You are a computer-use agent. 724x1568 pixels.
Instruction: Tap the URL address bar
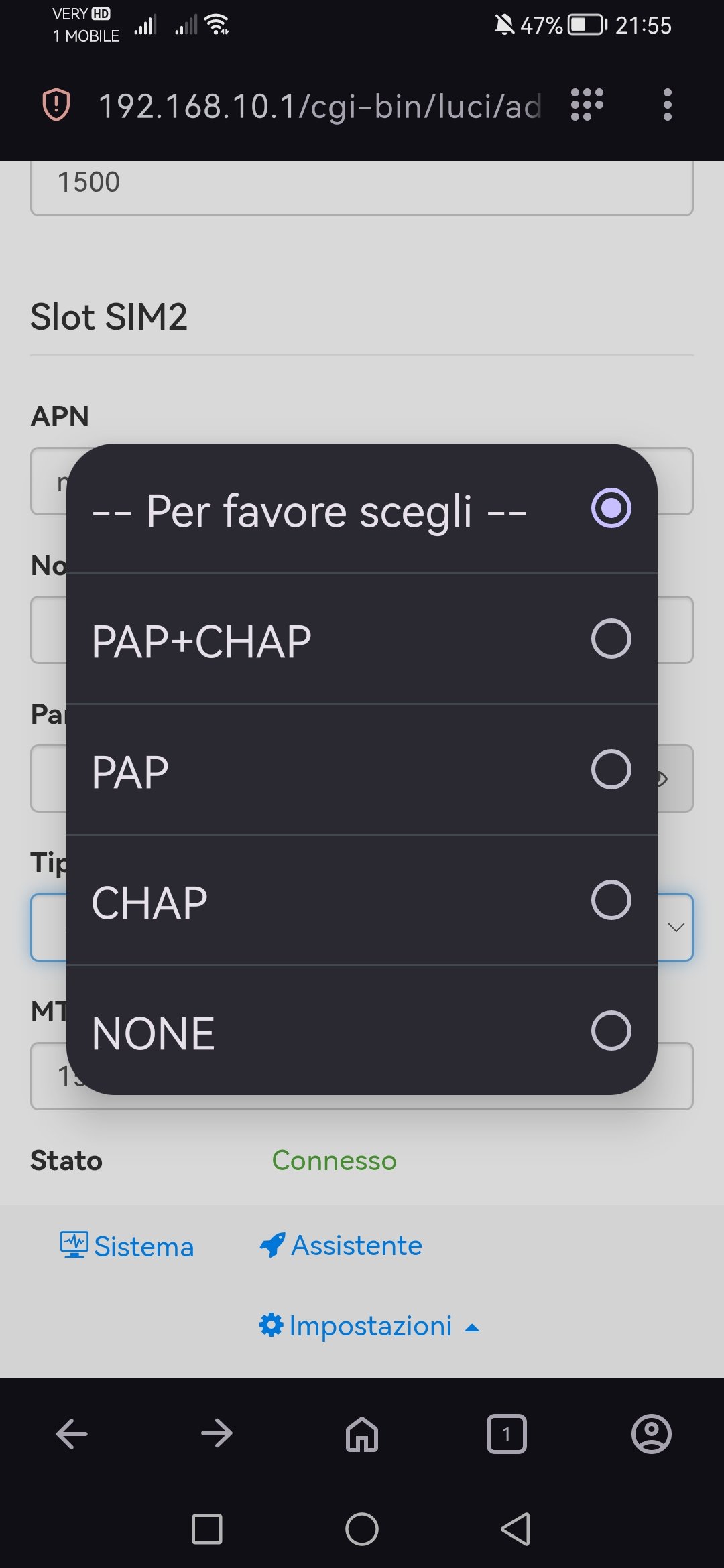[x=320, y=106]
